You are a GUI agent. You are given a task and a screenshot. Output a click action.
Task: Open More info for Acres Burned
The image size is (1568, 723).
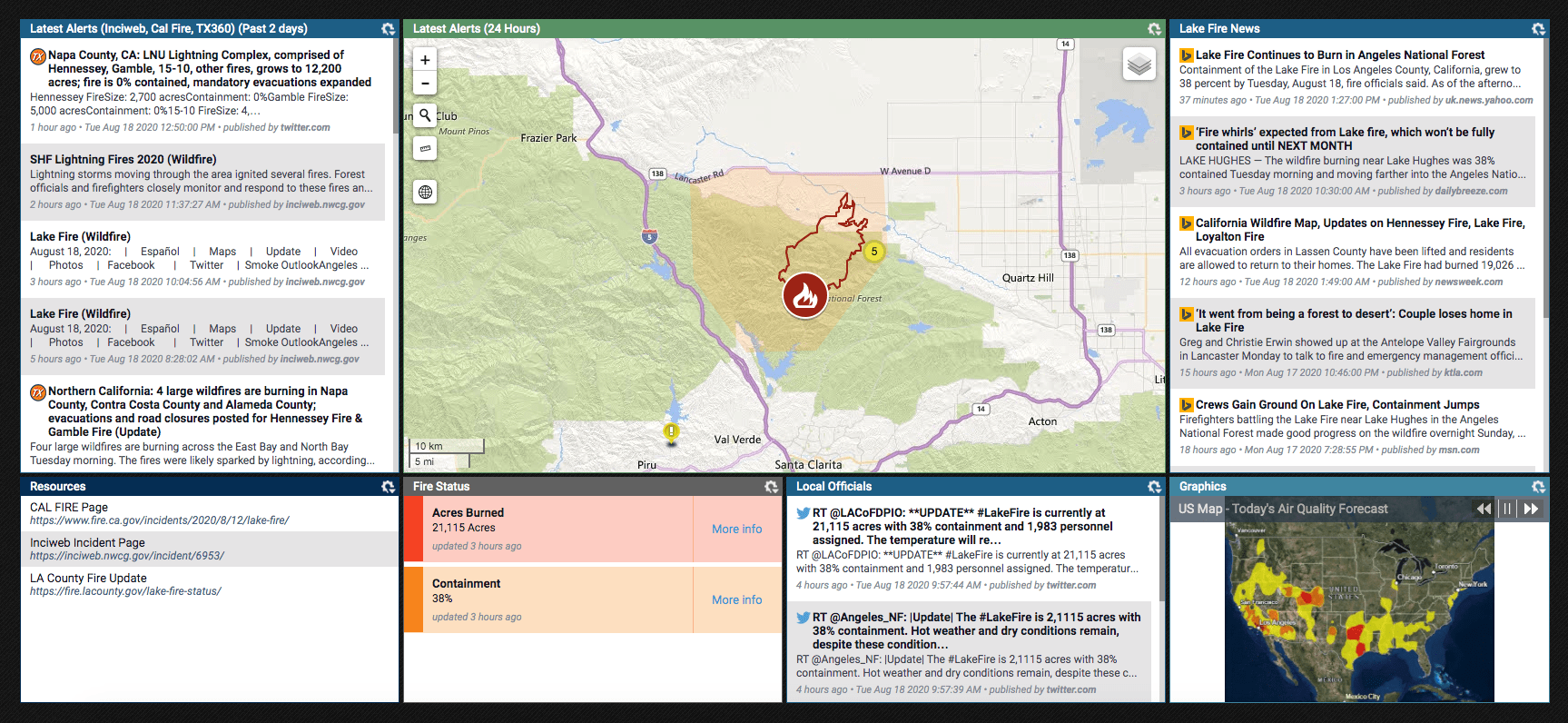pyautogui.click(x=736, y=529)
